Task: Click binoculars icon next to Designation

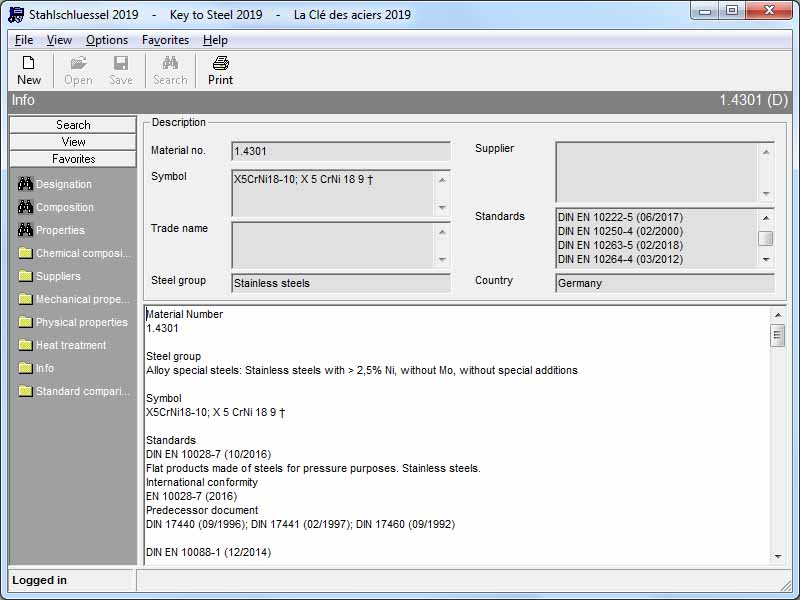Action: point(26,184)
